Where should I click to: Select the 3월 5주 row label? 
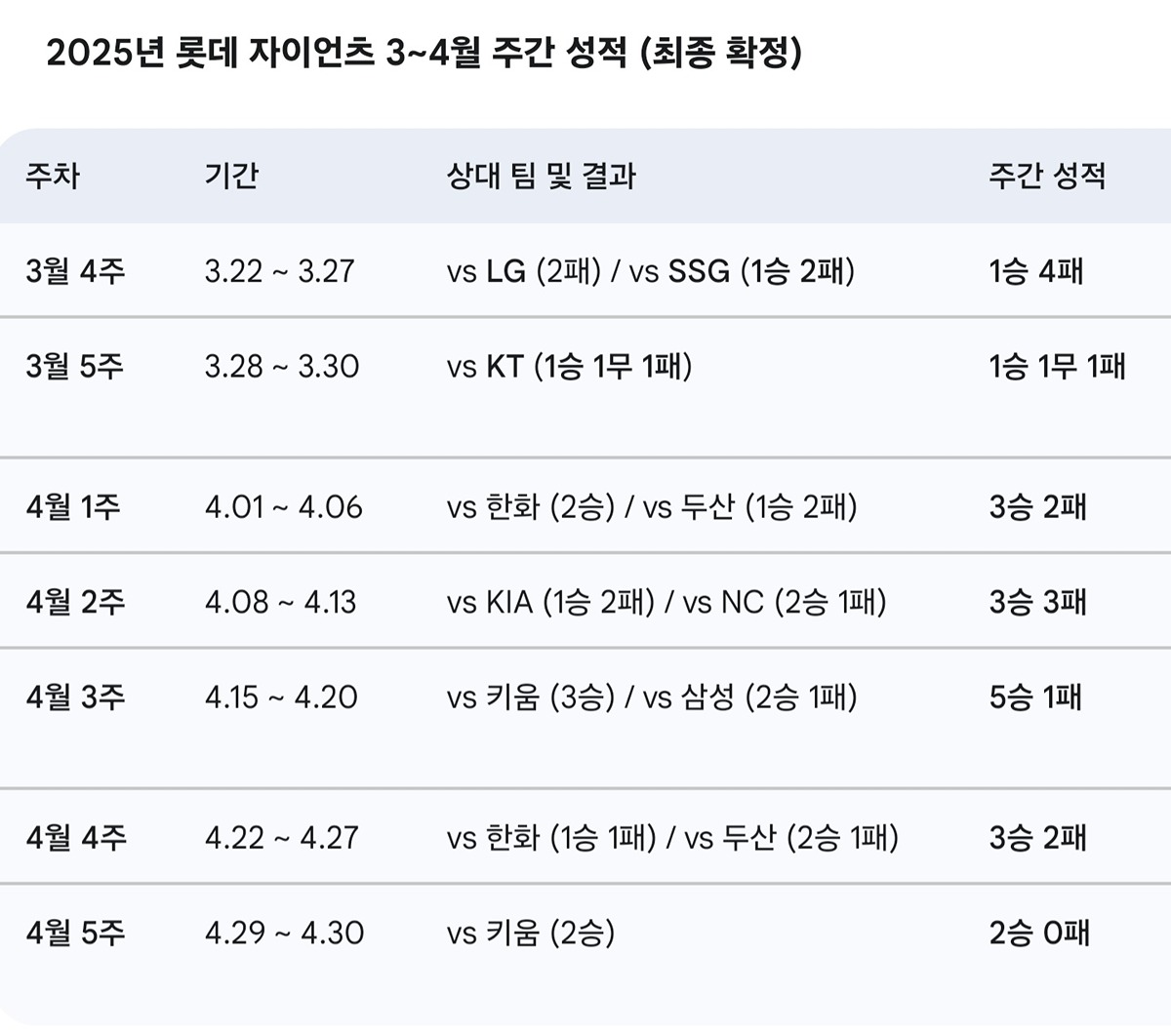click(x=75, y=366)
